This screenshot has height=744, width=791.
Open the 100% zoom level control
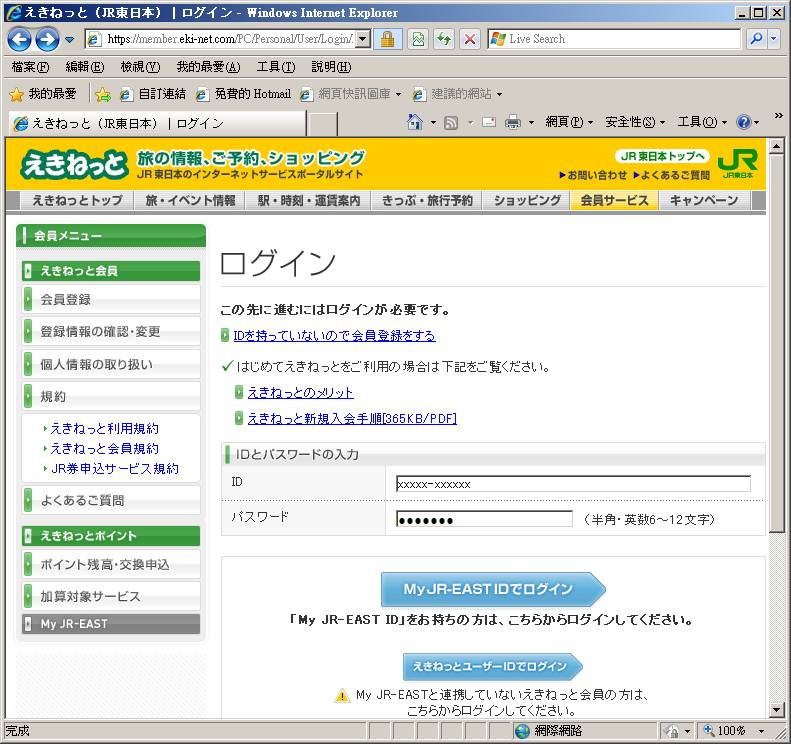pos(734,730)
